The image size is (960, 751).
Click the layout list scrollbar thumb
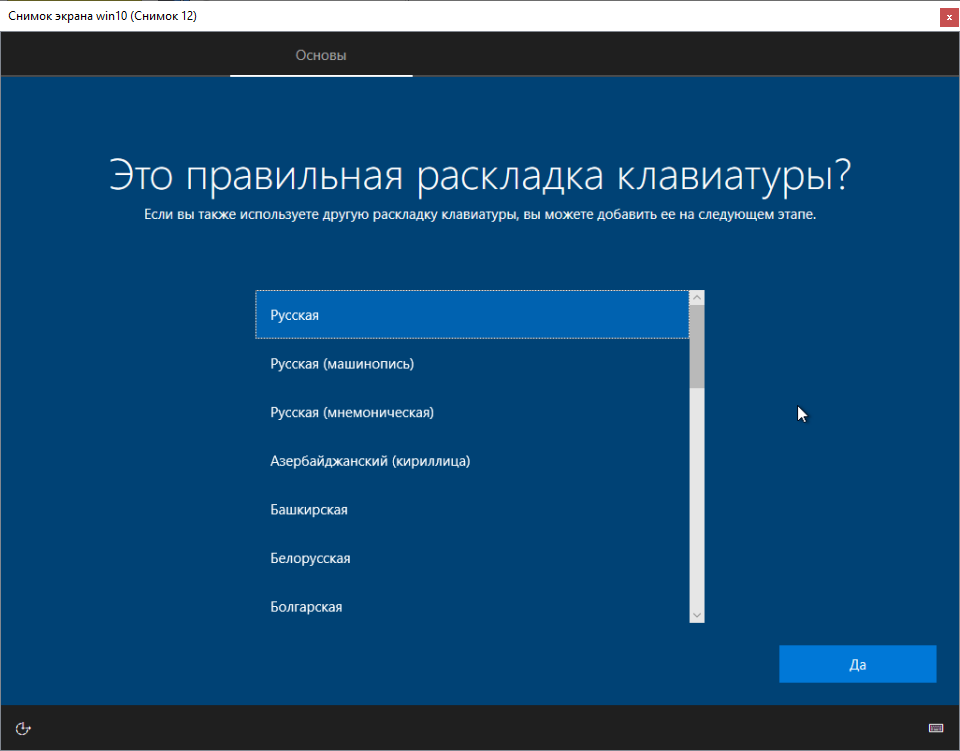pos(697,346)
